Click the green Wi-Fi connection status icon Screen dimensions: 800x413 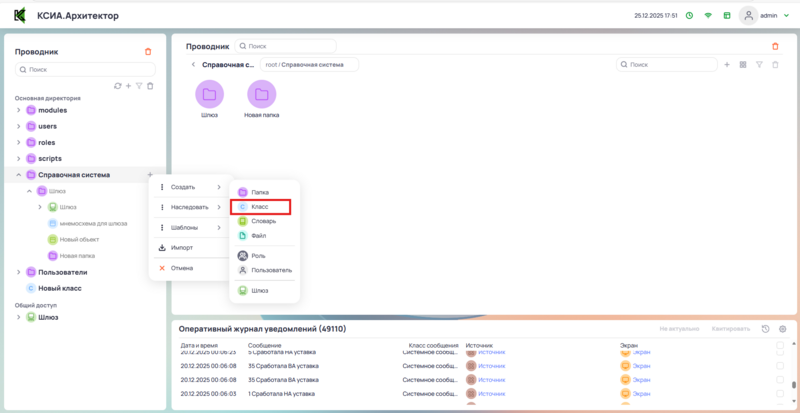708,16
